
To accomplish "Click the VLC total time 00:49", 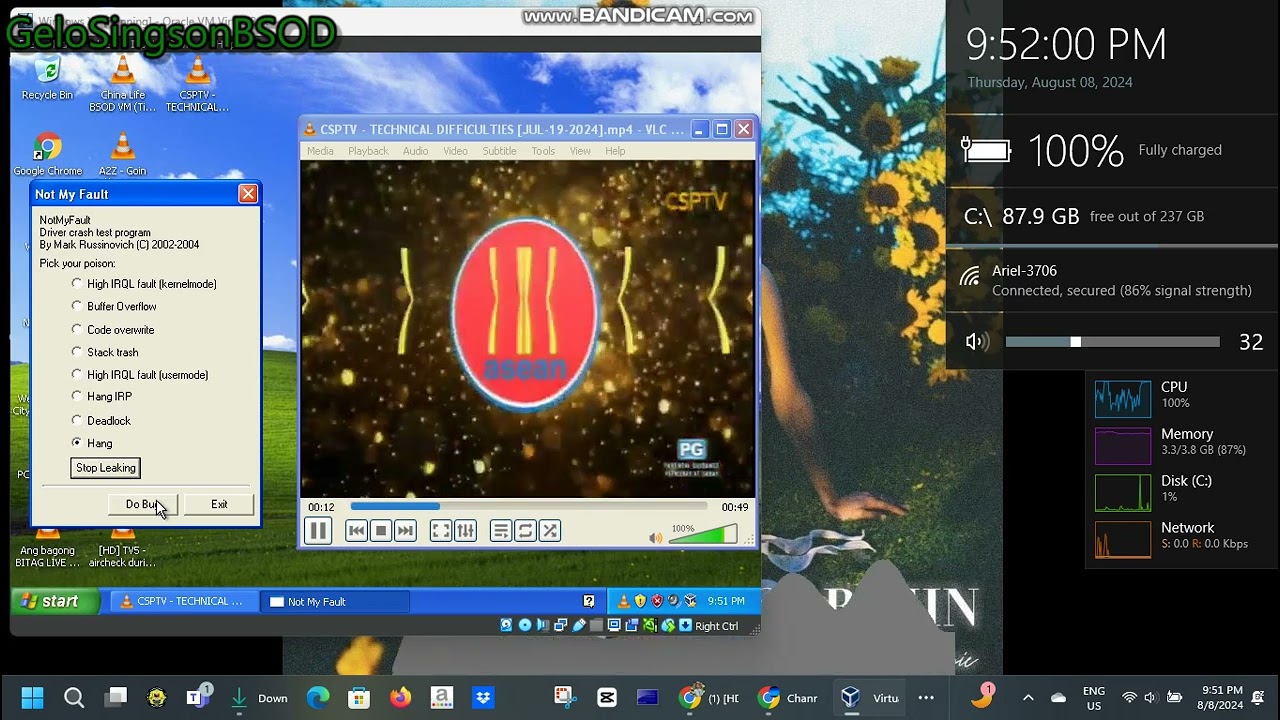I will coord(735,507).
